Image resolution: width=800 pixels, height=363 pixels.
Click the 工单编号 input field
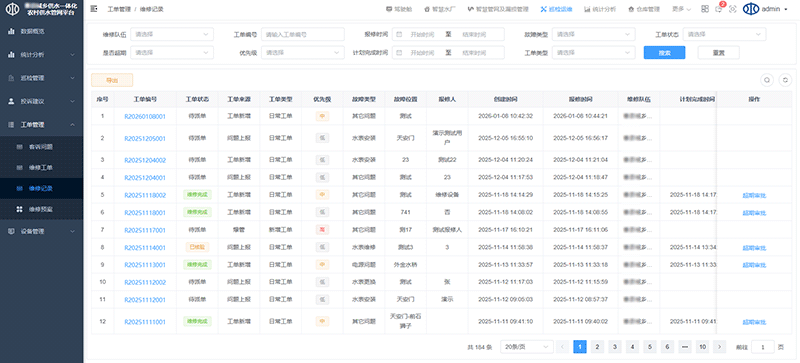[303, 34]
